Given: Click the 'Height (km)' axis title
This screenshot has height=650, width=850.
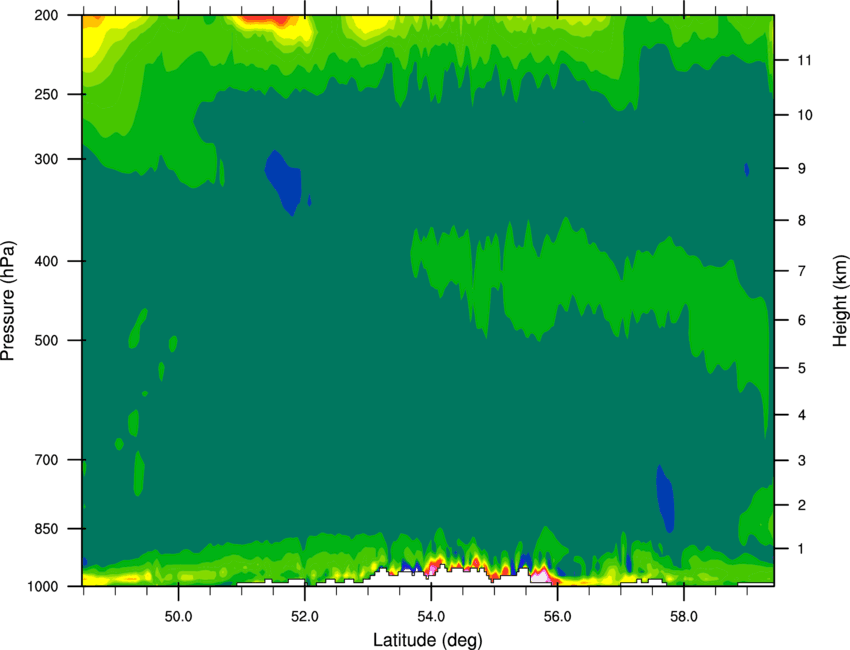Looking at the screenshot, I should [x=840, y=301].
